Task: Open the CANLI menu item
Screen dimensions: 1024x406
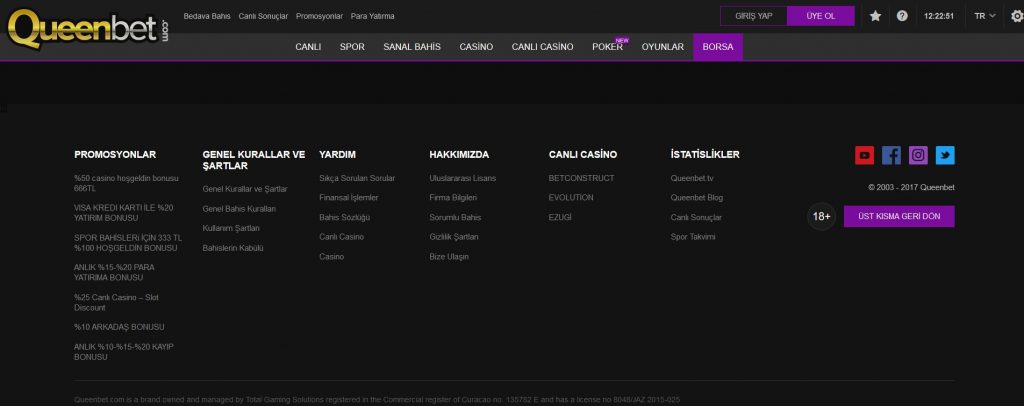Action: point(308,47)
